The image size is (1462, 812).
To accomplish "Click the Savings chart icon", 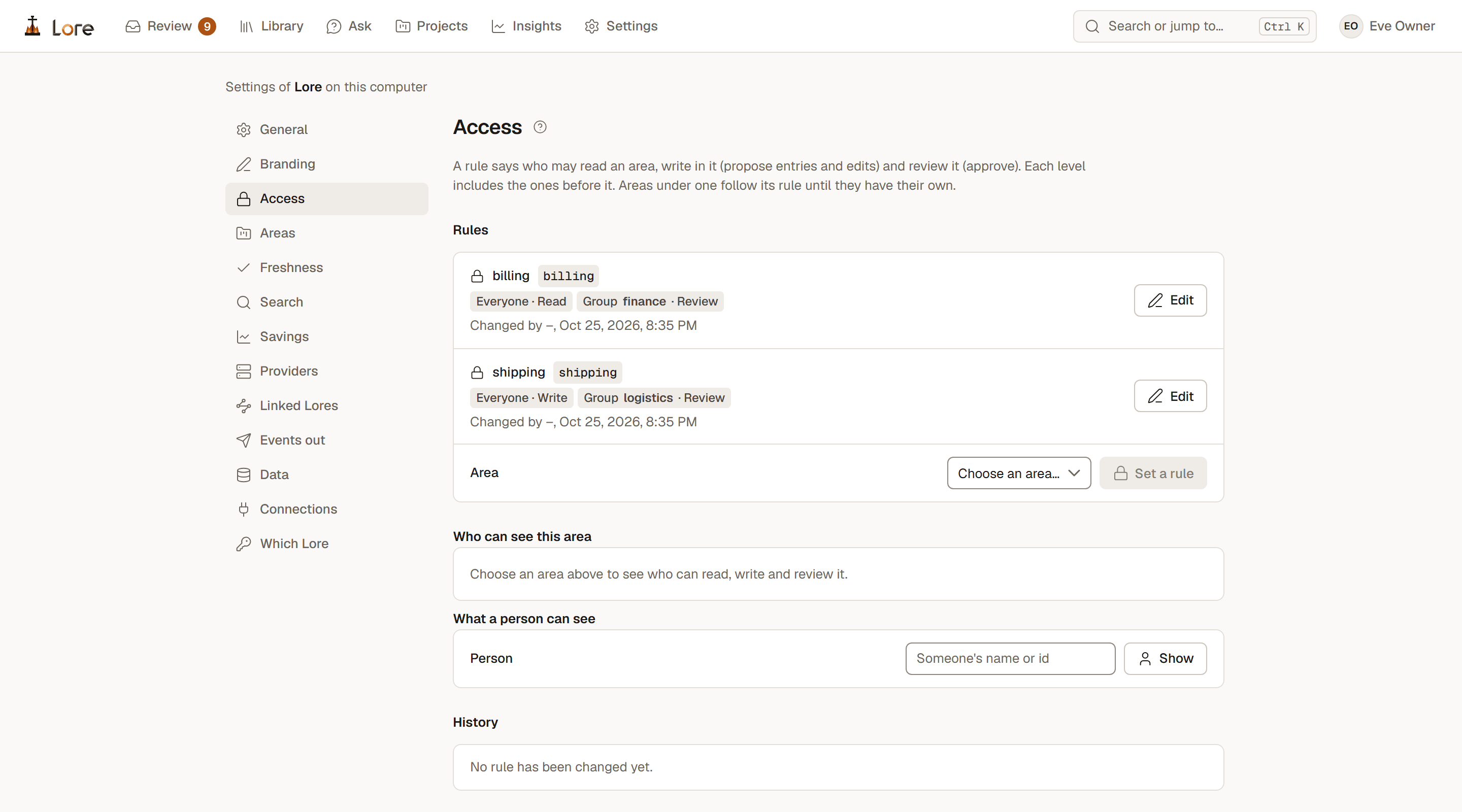I will [x=244, y=337].
